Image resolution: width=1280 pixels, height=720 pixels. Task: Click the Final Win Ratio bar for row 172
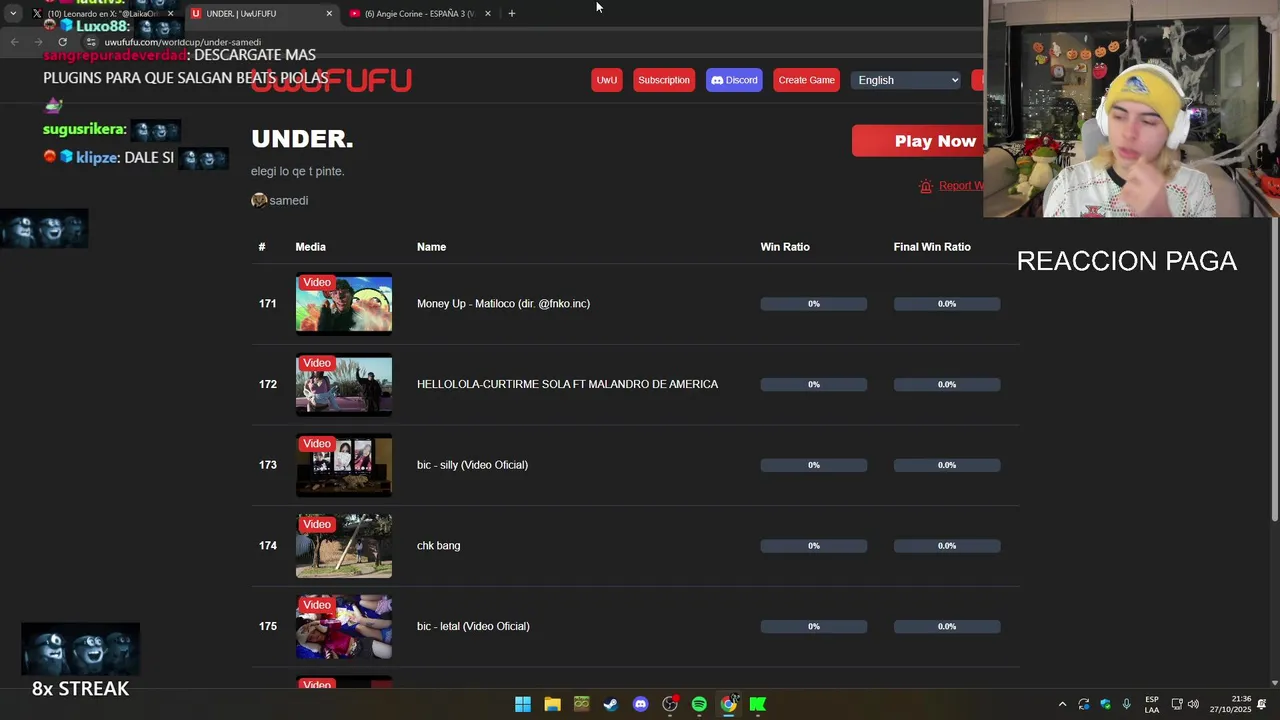pyautogui.click(x=947, y=384)
